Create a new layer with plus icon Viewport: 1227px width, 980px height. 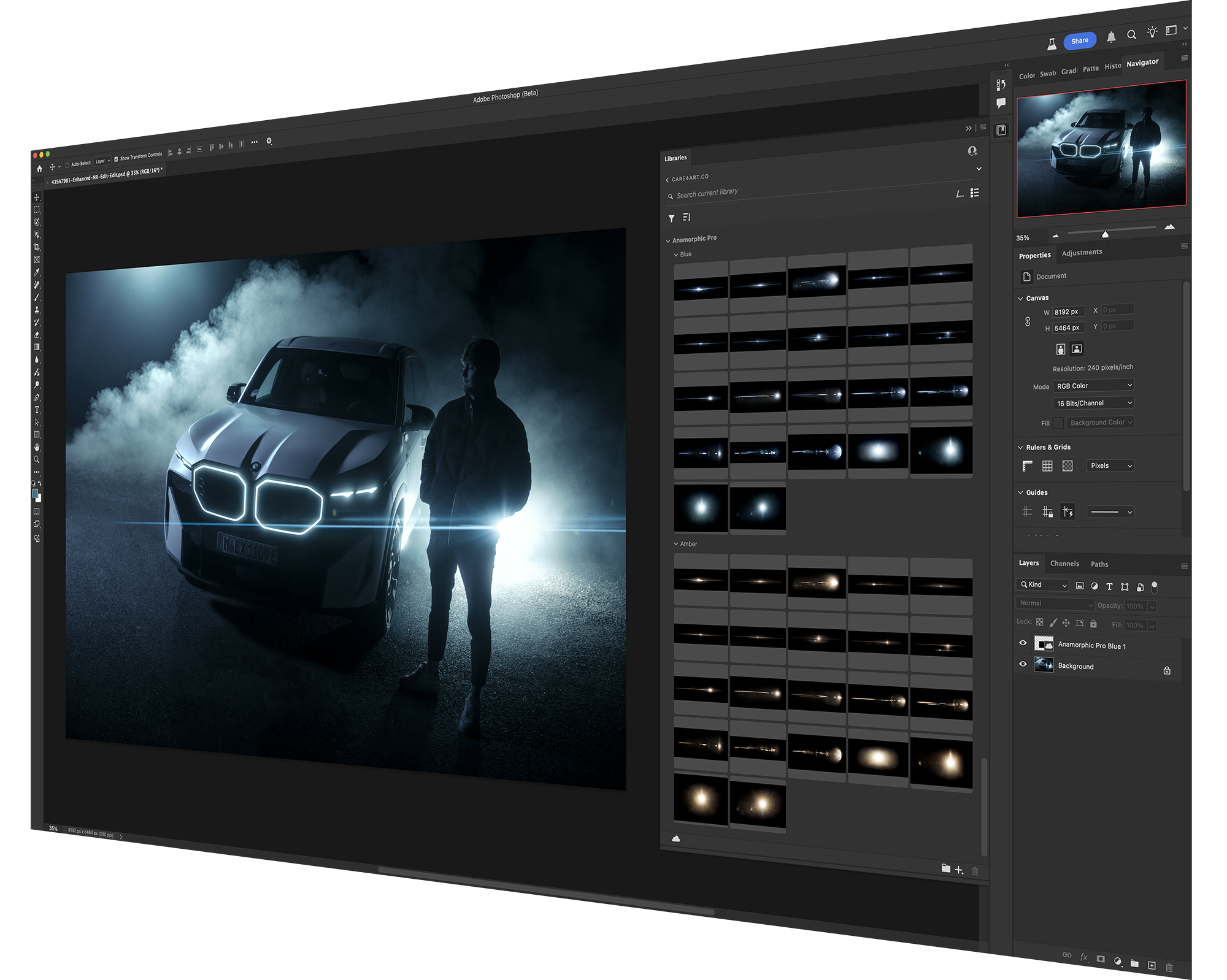tap(1152, 965)
